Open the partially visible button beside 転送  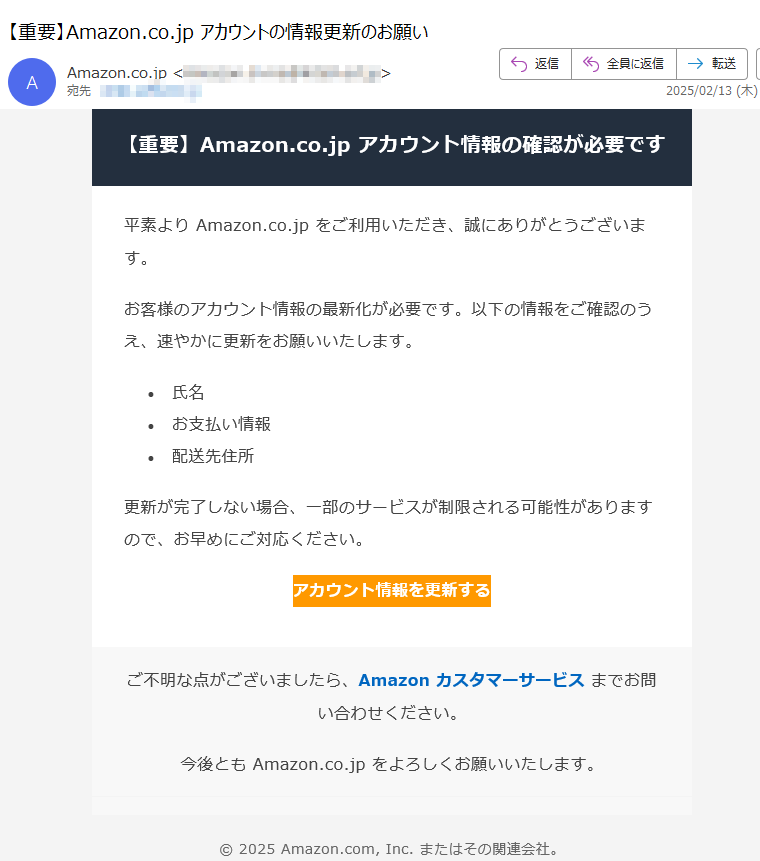click(x=758, y=64)
